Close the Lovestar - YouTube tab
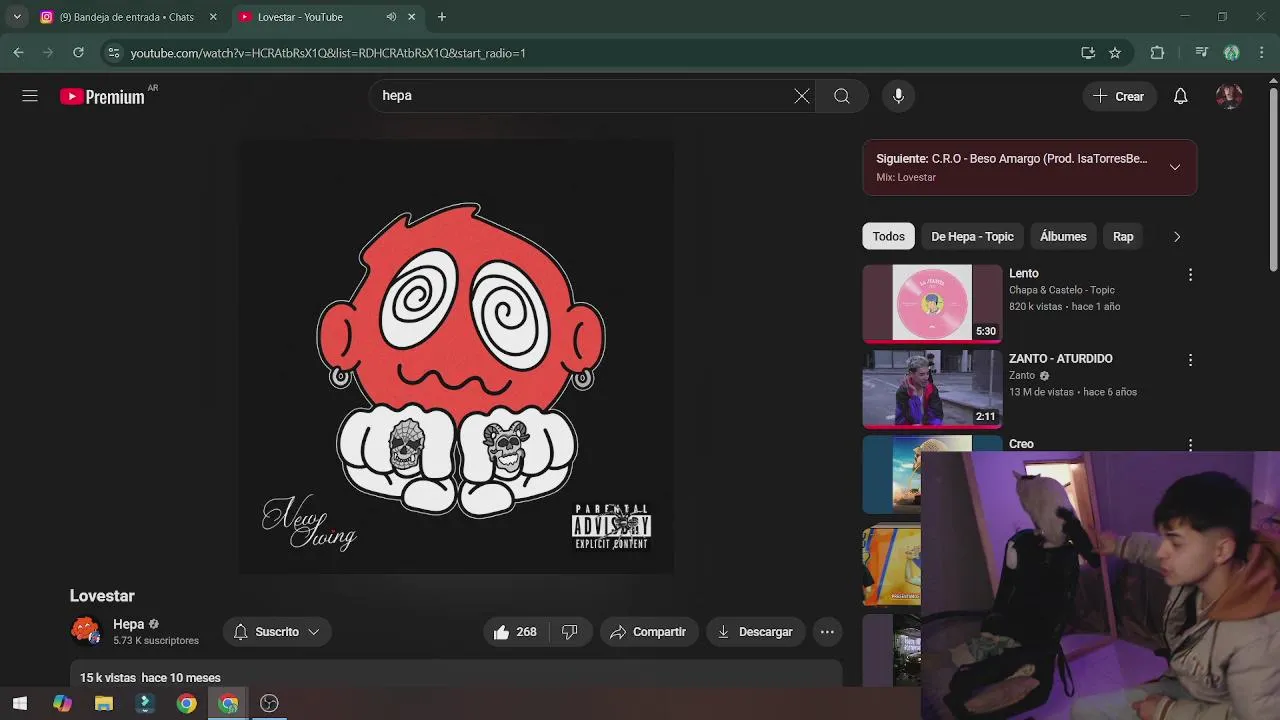Image resolution: width=1280 pixels, height=720 pixels. pos(411,17)
